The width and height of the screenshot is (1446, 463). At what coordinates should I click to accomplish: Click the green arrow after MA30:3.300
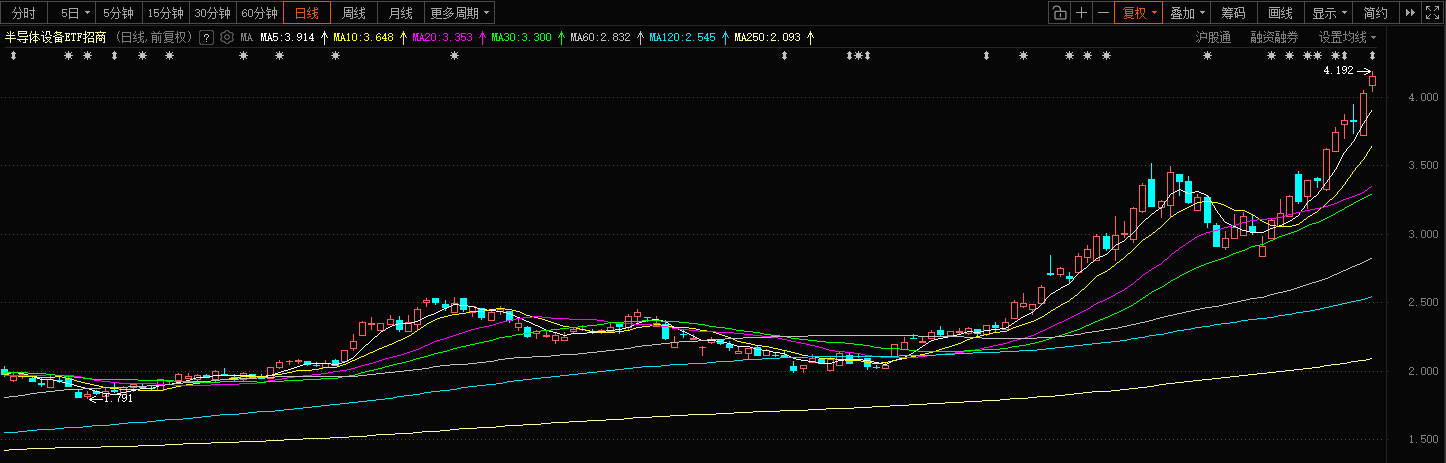(x=561, y=37)
